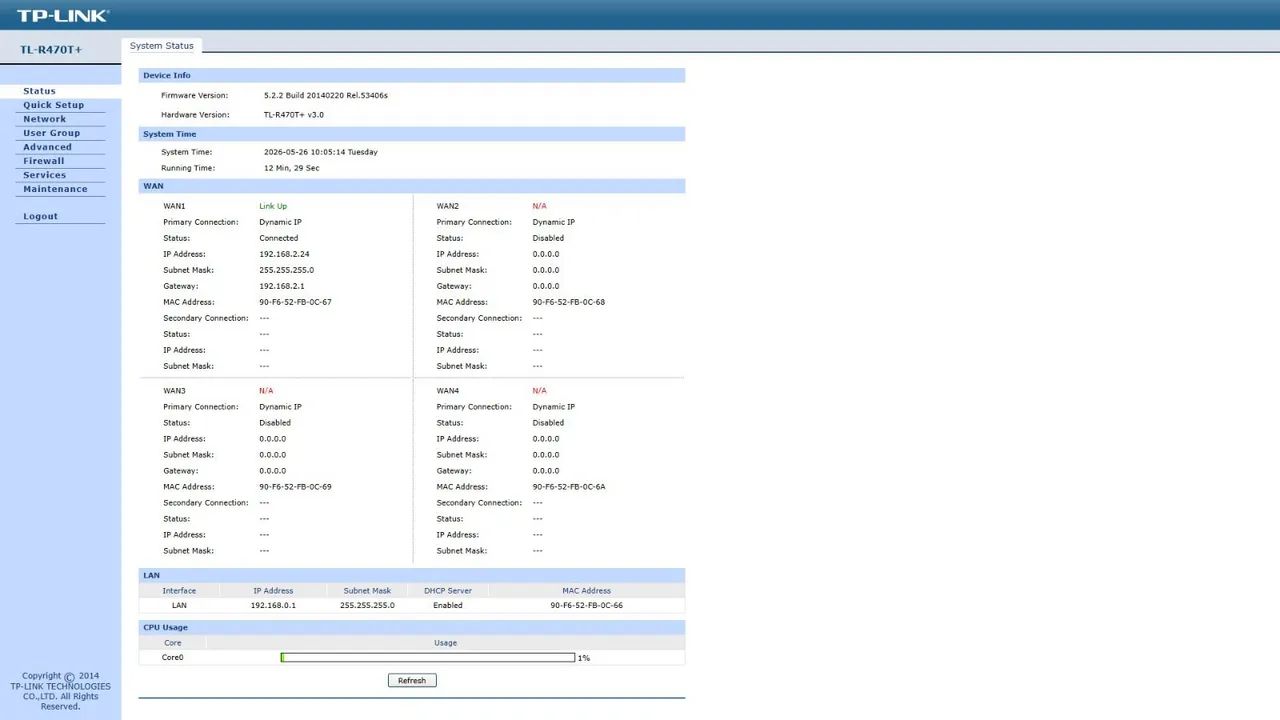Click the MAC Address column header in LAN table
The height and width of the screenshot is (720, 1280).
[x=586, y=591]
